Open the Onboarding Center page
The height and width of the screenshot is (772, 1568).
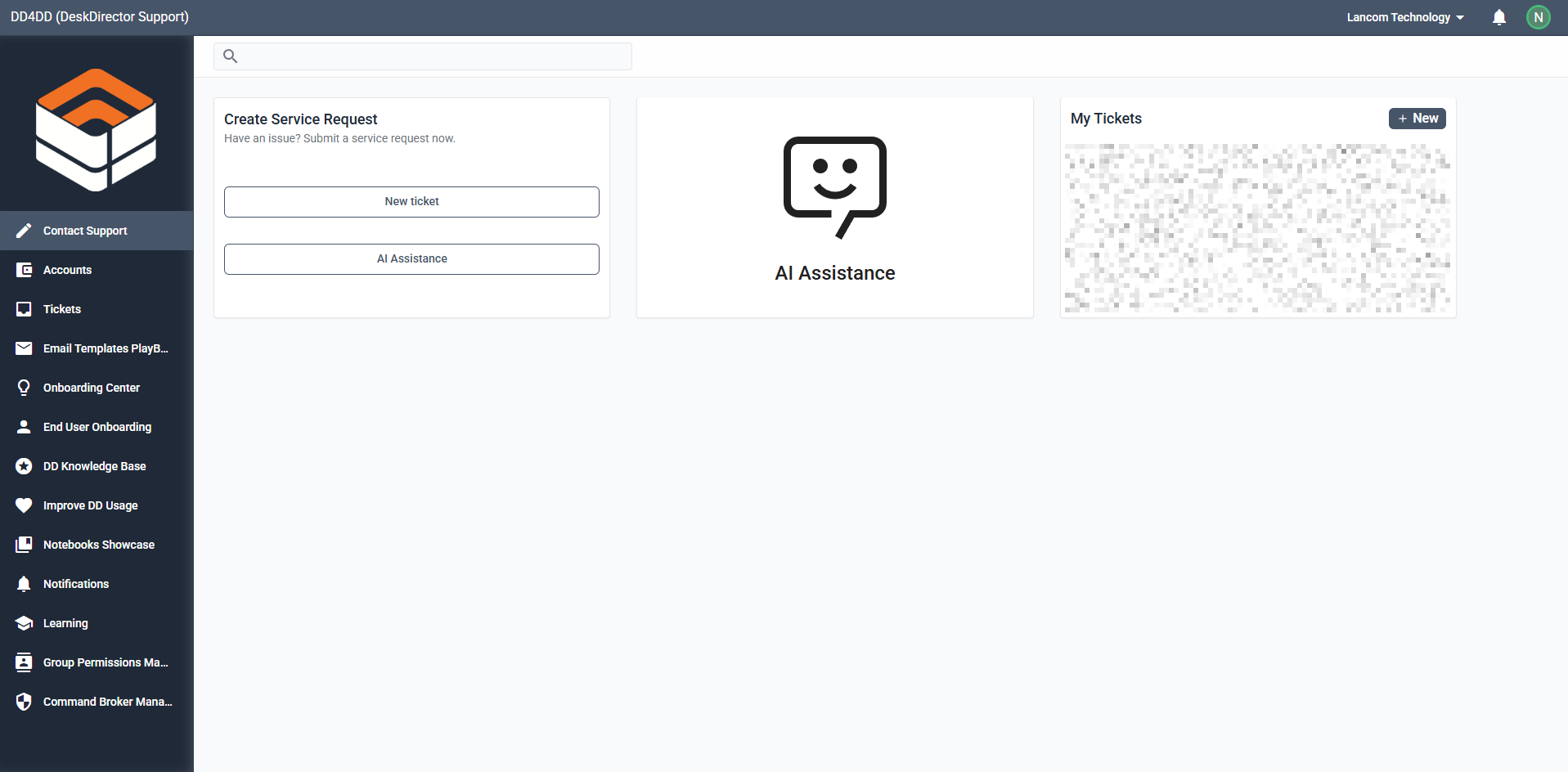(97, 388)
